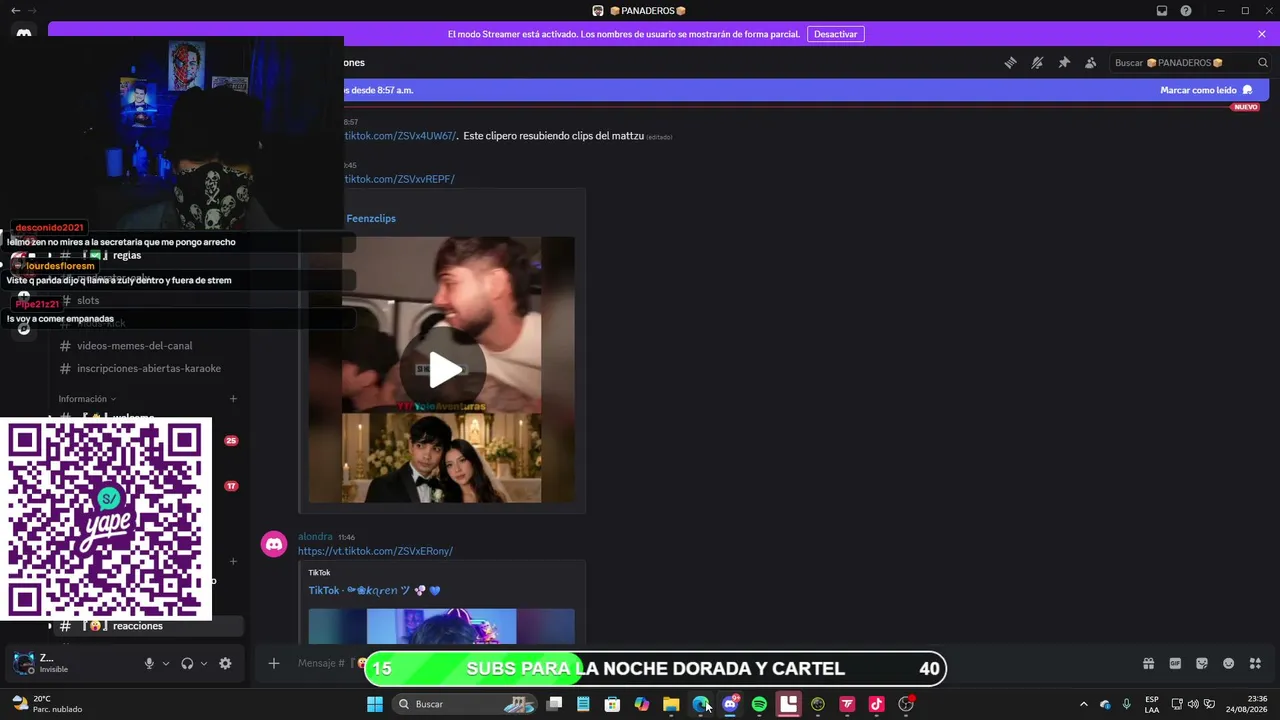
Task: Open the apps launcher in message bar
Action: 1256,663
